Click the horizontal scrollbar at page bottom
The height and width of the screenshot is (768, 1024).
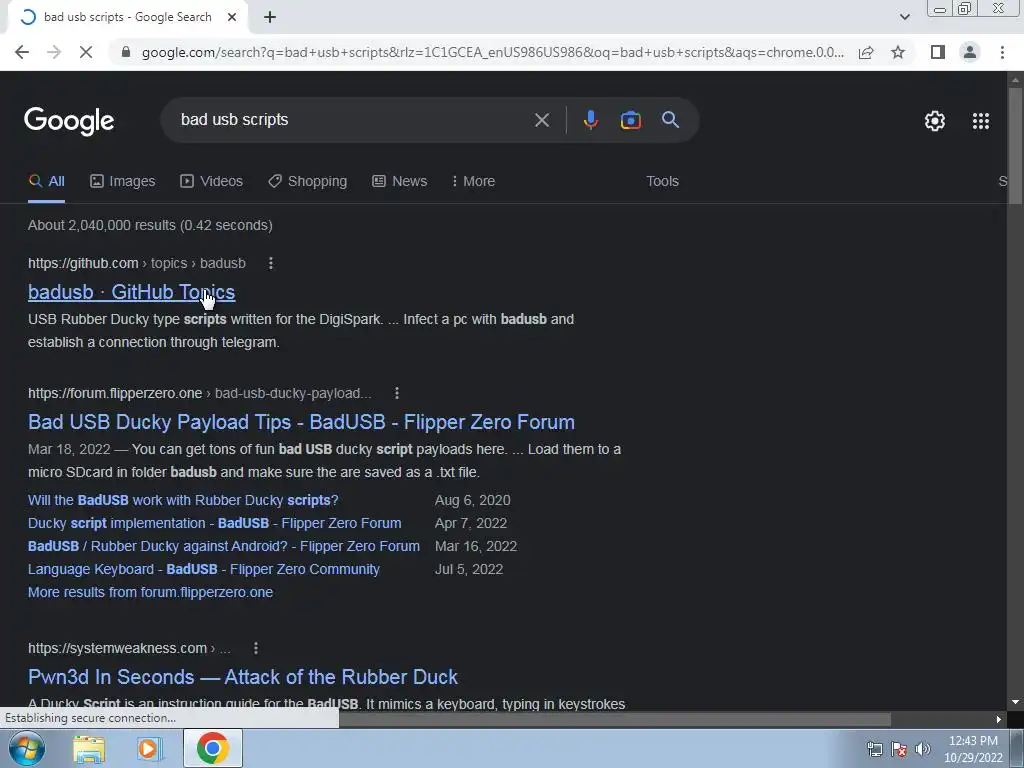tap(615, 719)
